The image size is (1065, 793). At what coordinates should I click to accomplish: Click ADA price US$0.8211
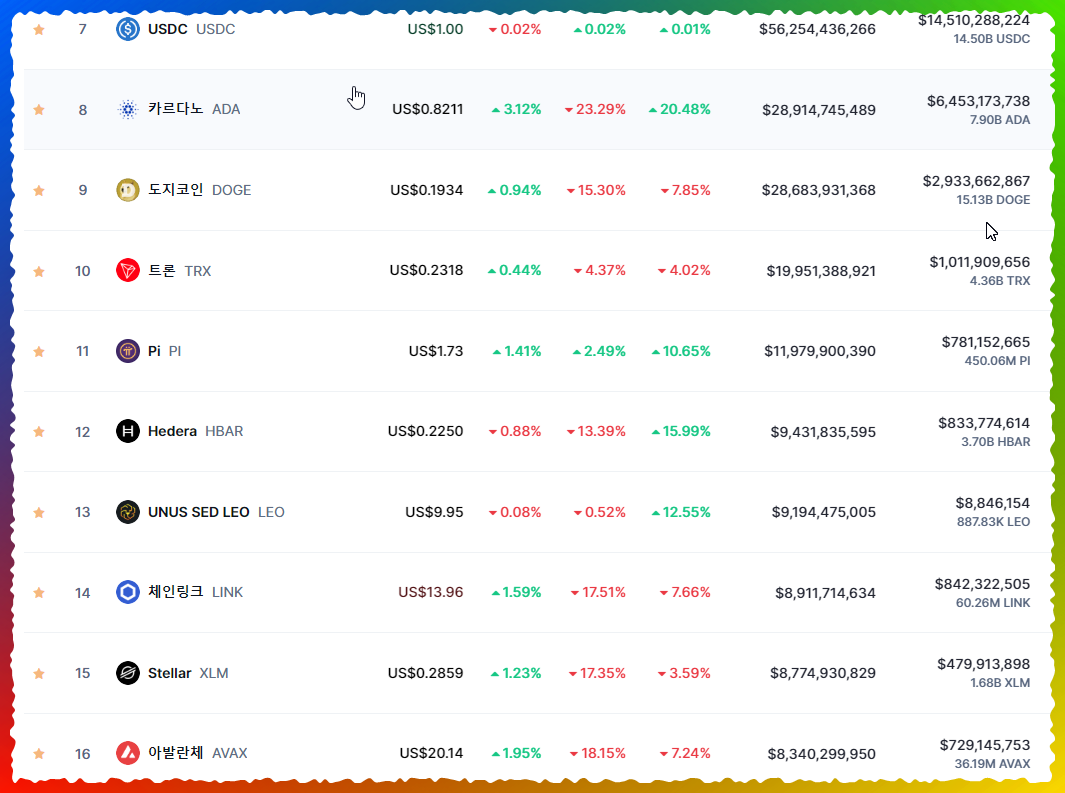tap(428, 109)
